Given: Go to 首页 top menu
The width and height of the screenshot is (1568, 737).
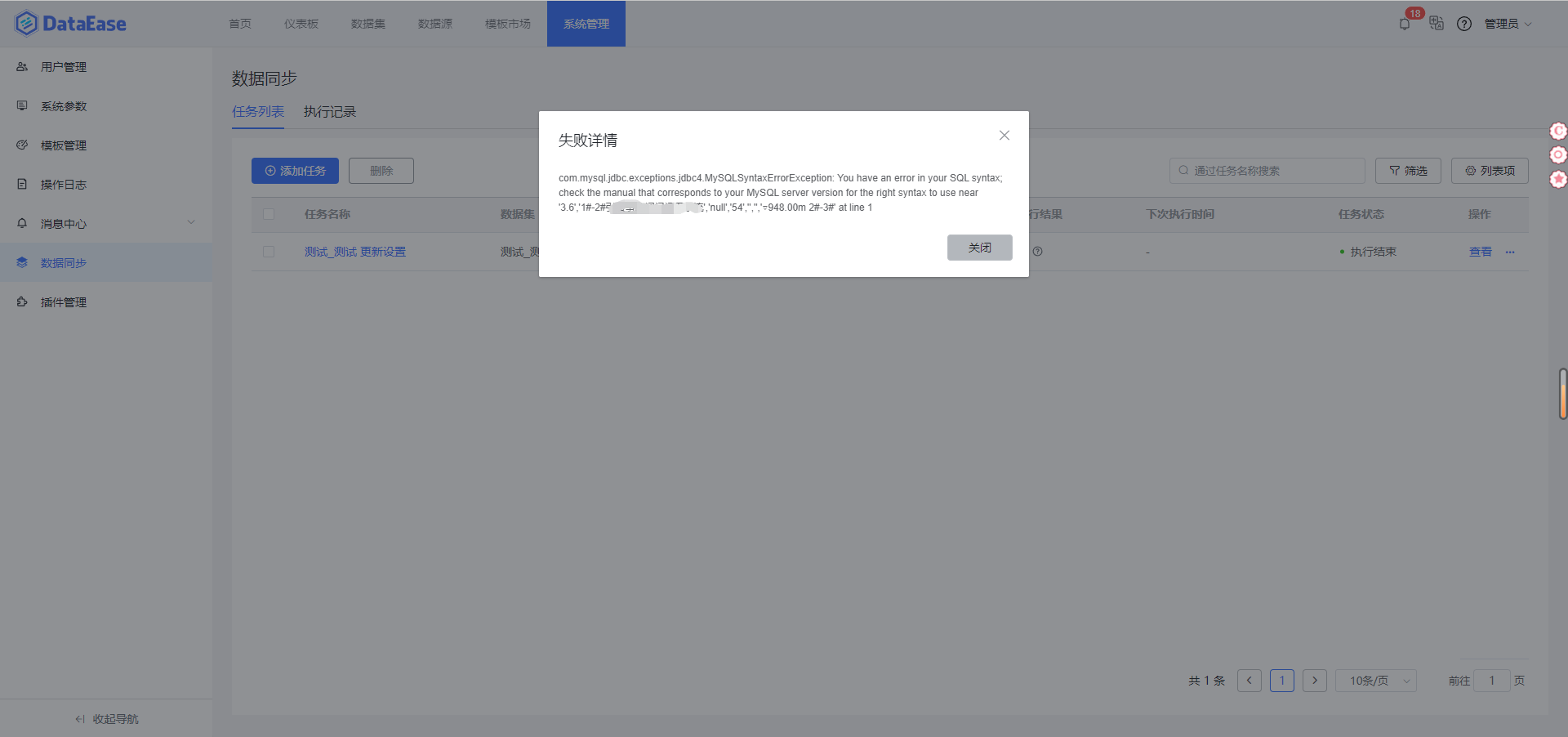Looking at the screenshot, I should pos(240,24).
